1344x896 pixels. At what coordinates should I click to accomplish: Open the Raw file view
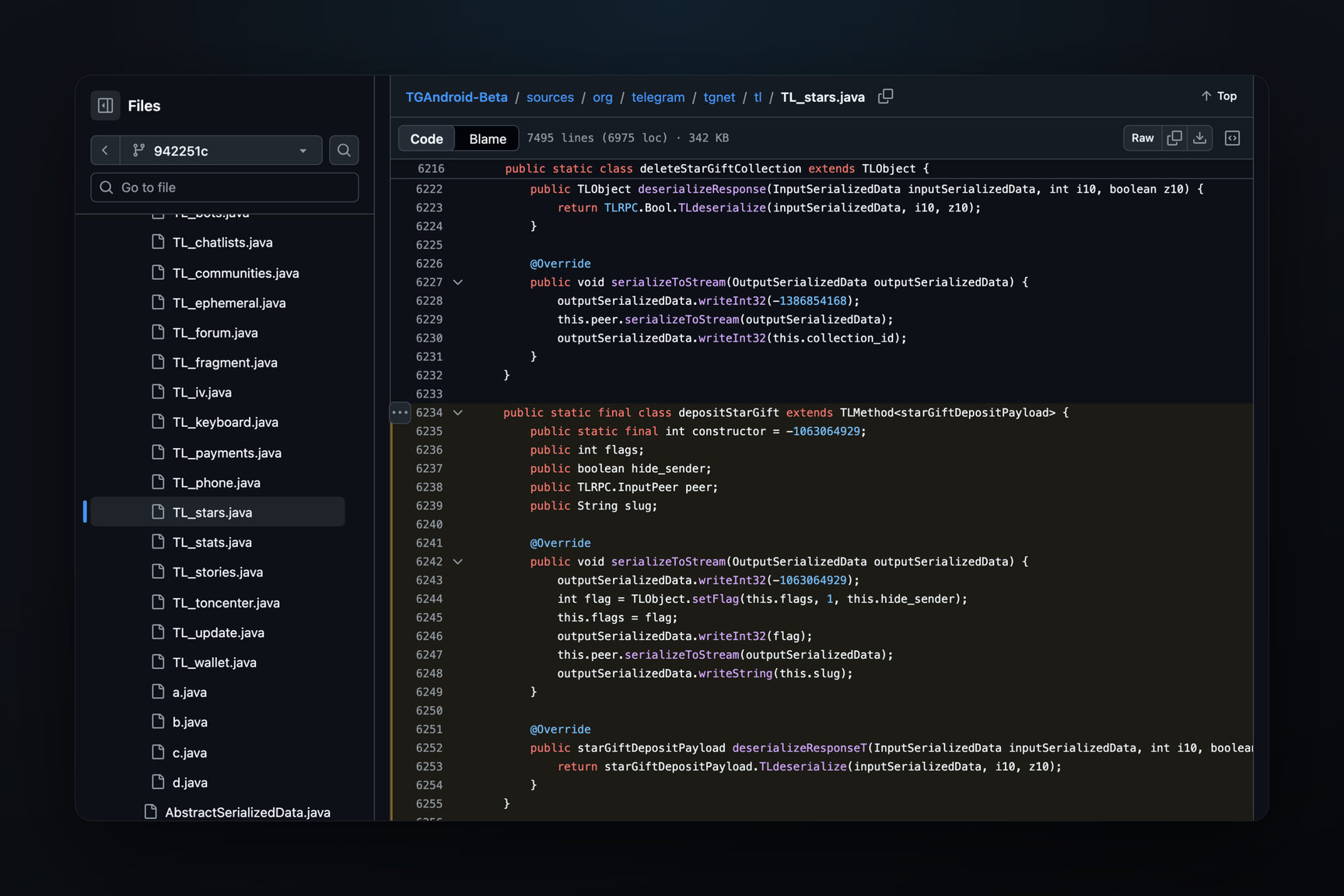(x=1142, y=138)
